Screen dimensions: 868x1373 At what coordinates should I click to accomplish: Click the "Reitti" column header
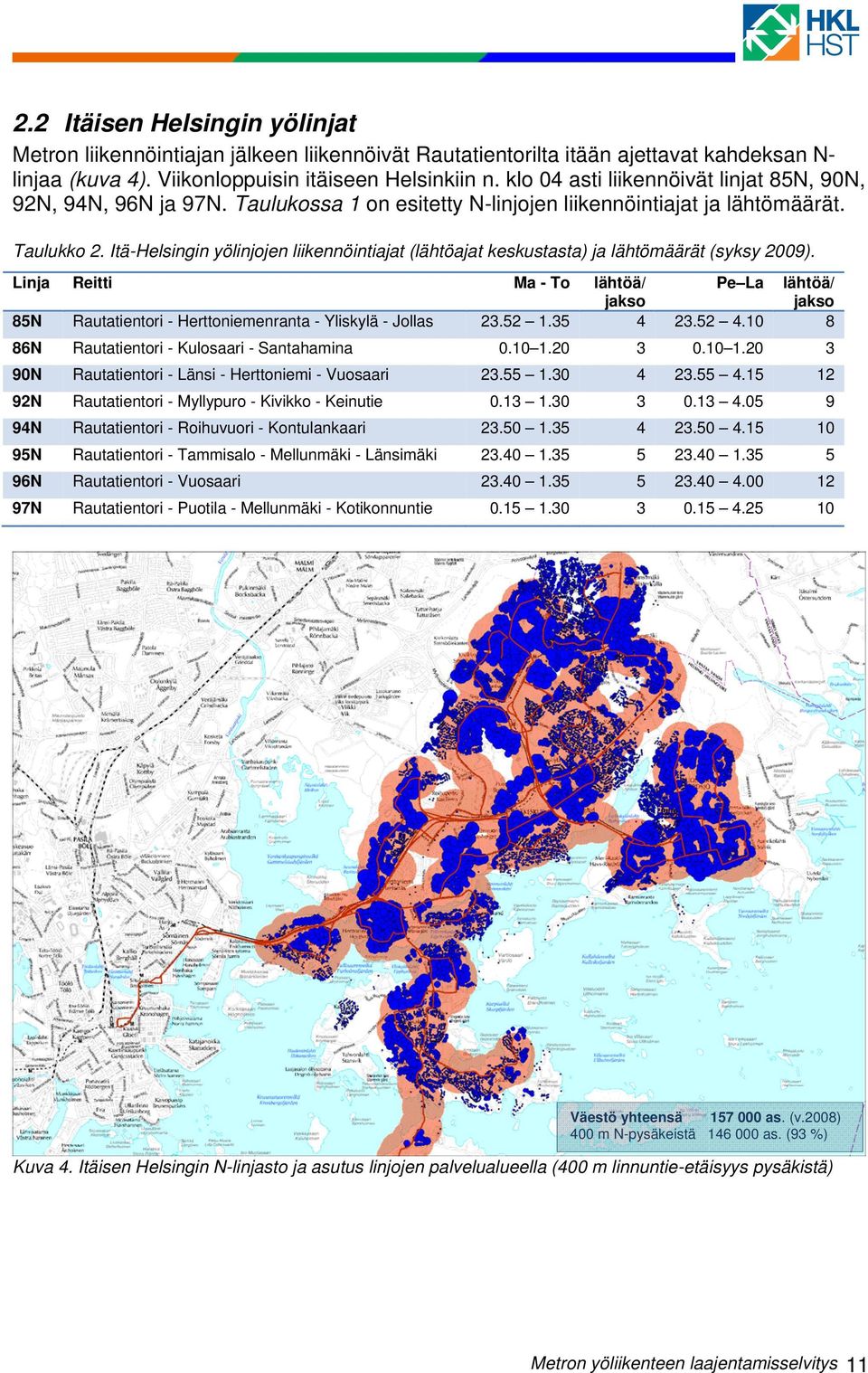(x=92, y=283)
